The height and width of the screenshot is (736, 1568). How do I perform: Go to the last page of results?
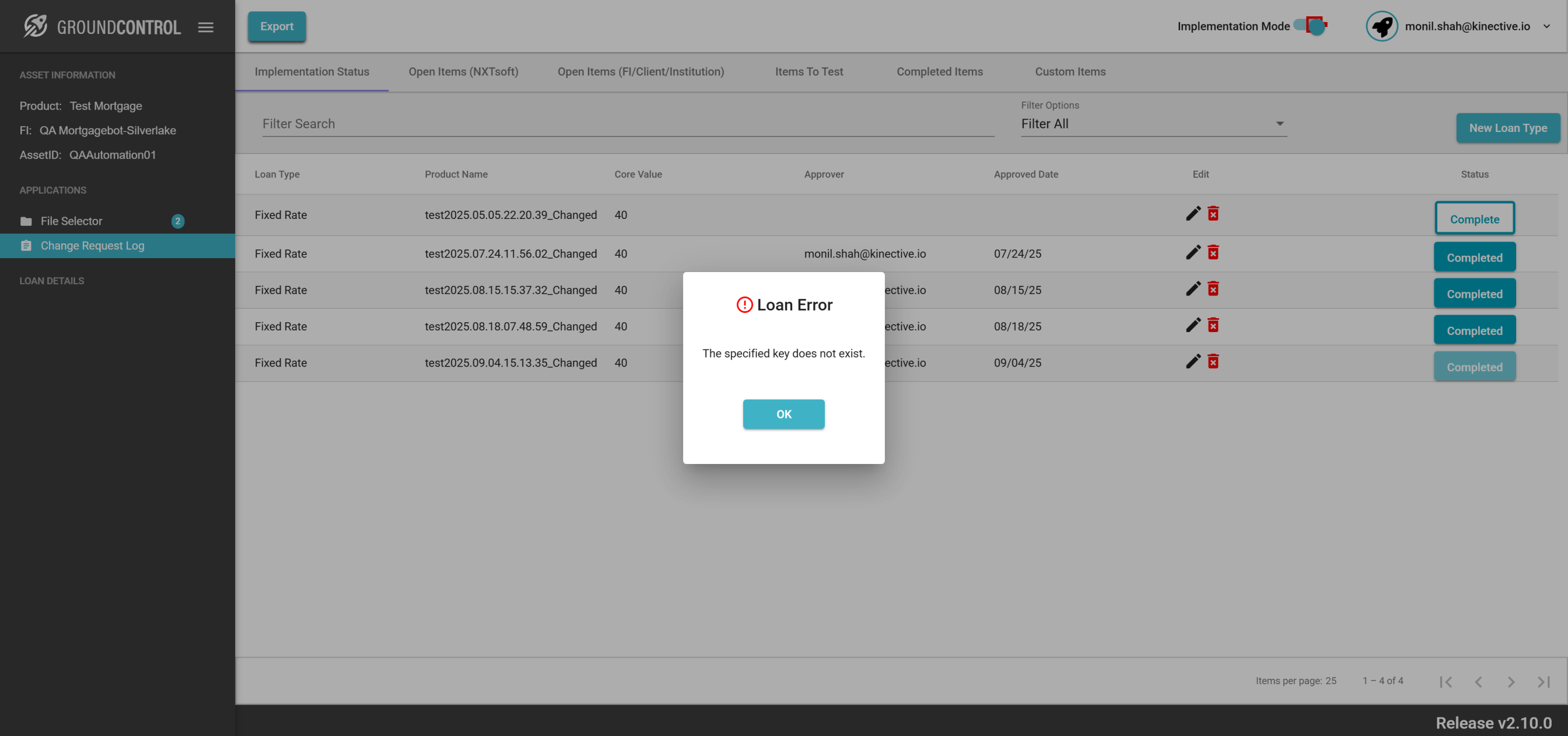1543,681
